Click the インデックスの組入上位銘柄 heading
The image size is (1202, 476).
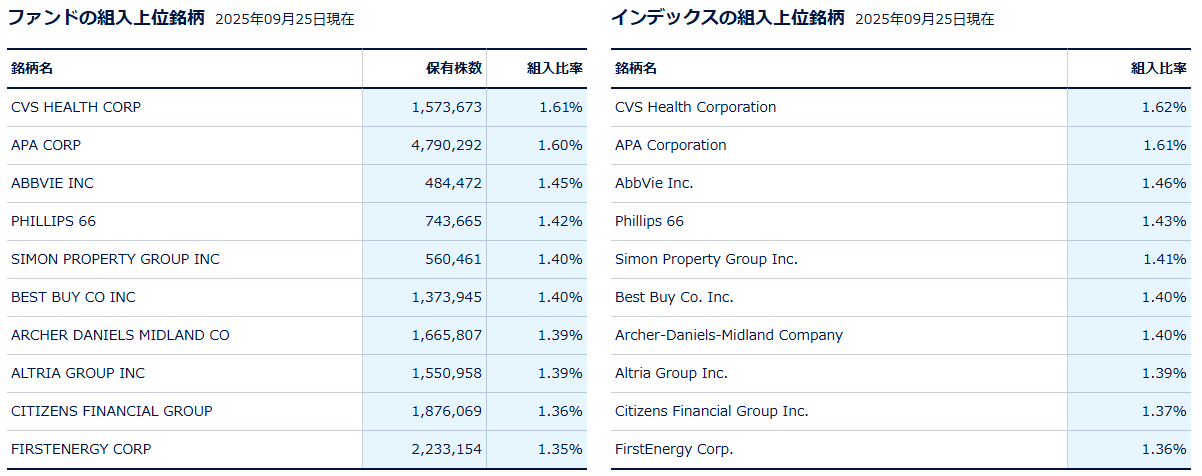[x=727, y=18]
